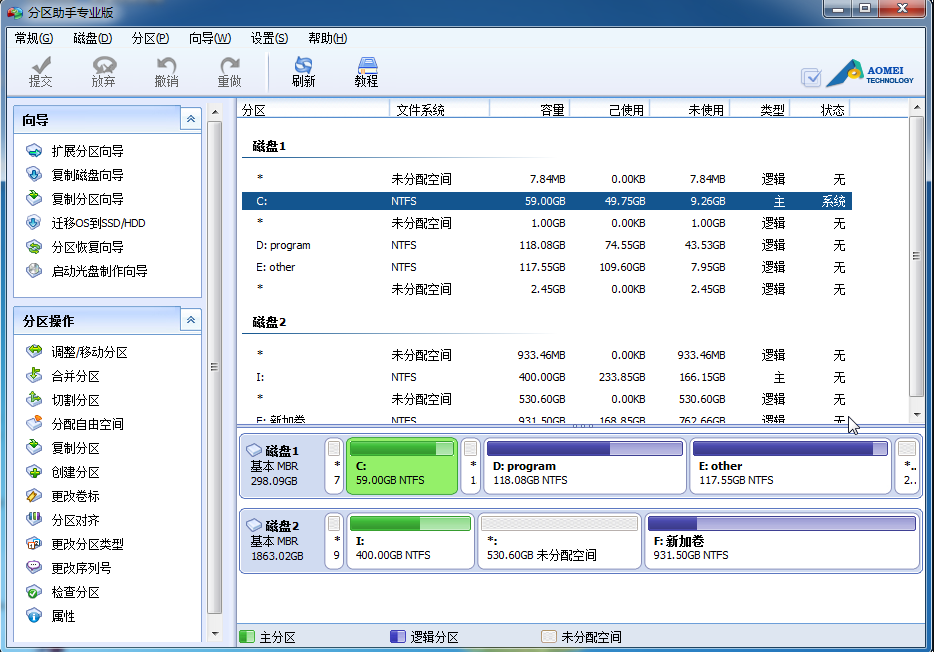Select 检查分区 from the operations list
Screen dimensions: 934x652
75,592
